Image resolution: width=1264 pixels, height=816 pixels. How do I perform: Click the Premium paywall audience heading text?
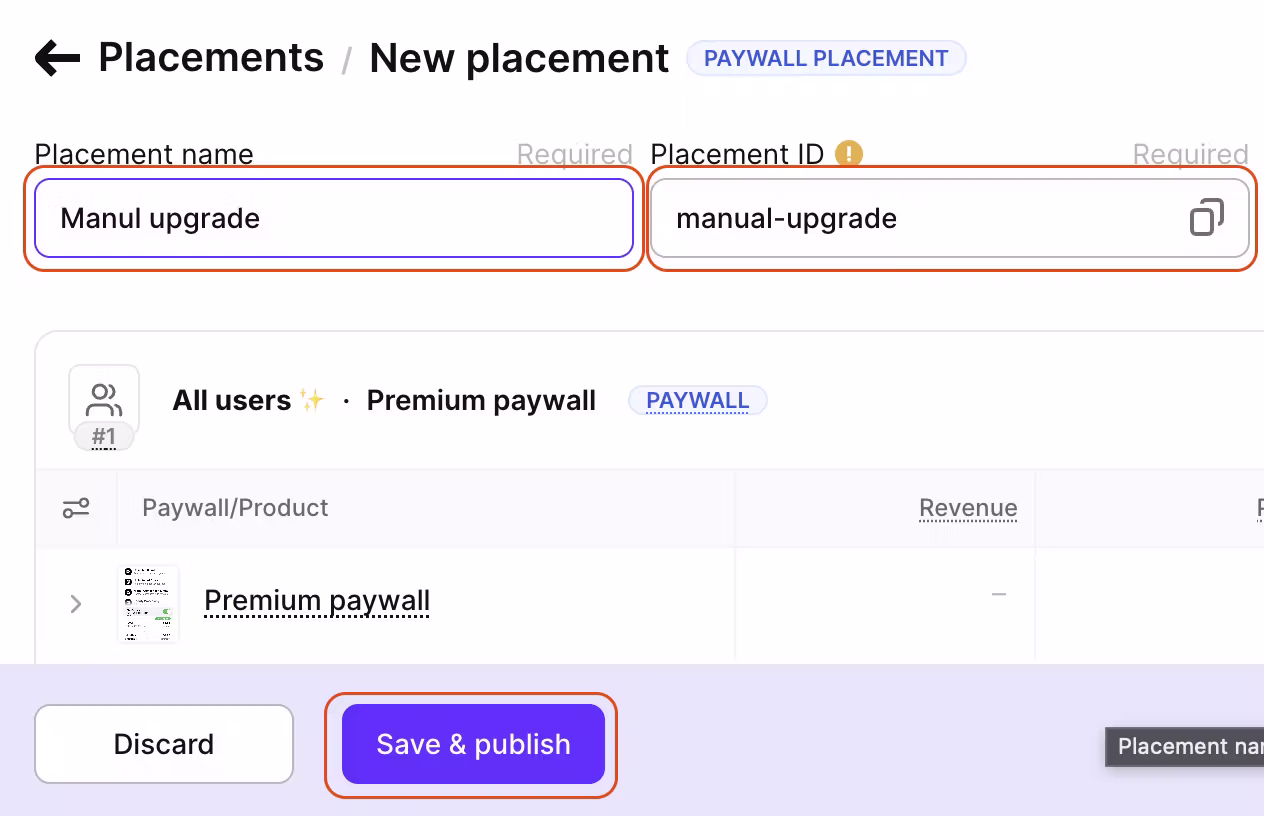click(x=481, y=400)
